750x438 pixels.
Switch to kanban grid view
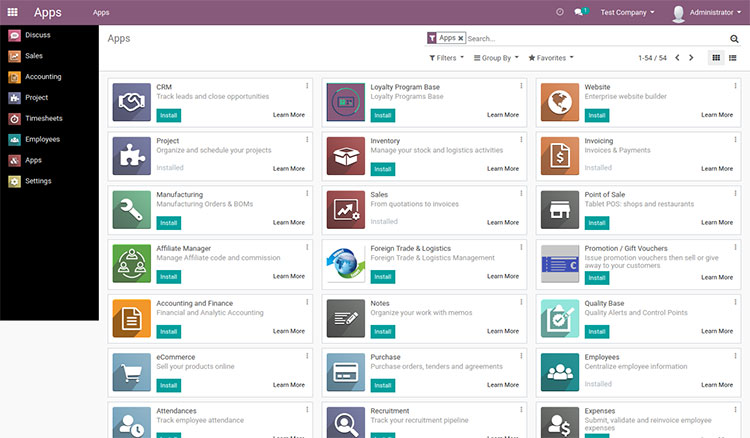coord(716,58)
